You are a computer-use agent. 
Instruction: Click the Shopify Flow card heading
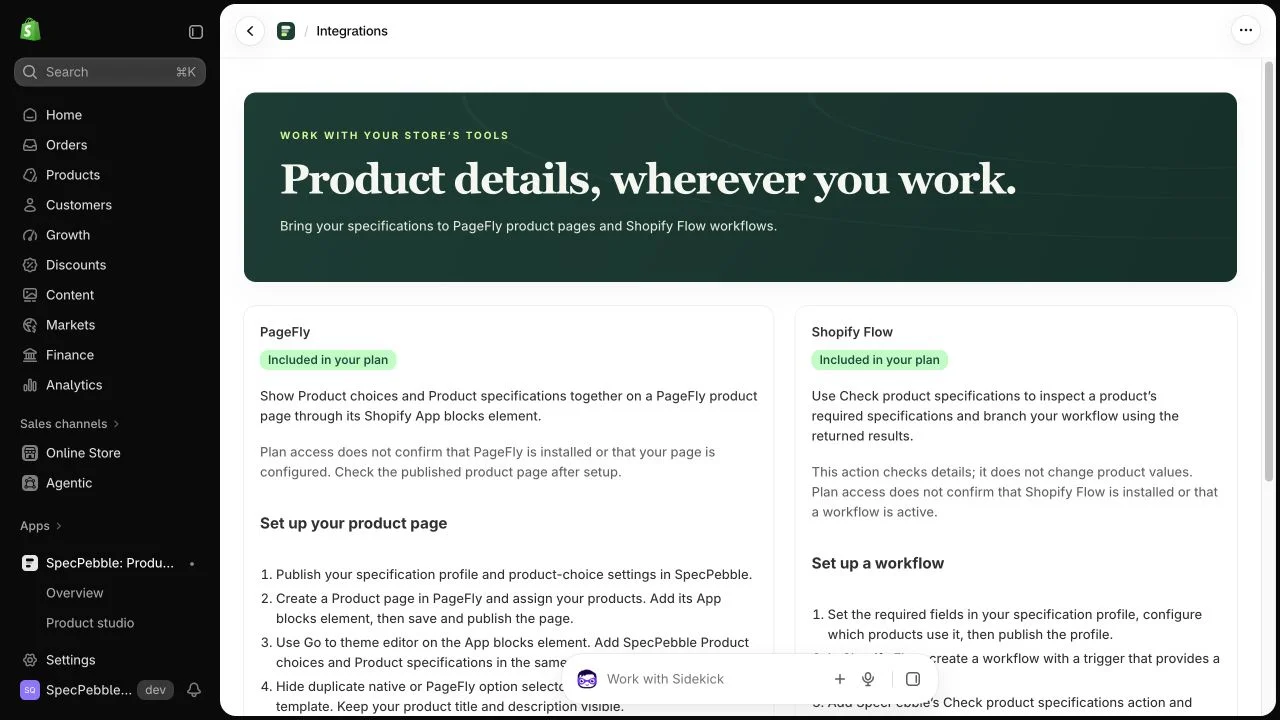[x=852, y=332]
